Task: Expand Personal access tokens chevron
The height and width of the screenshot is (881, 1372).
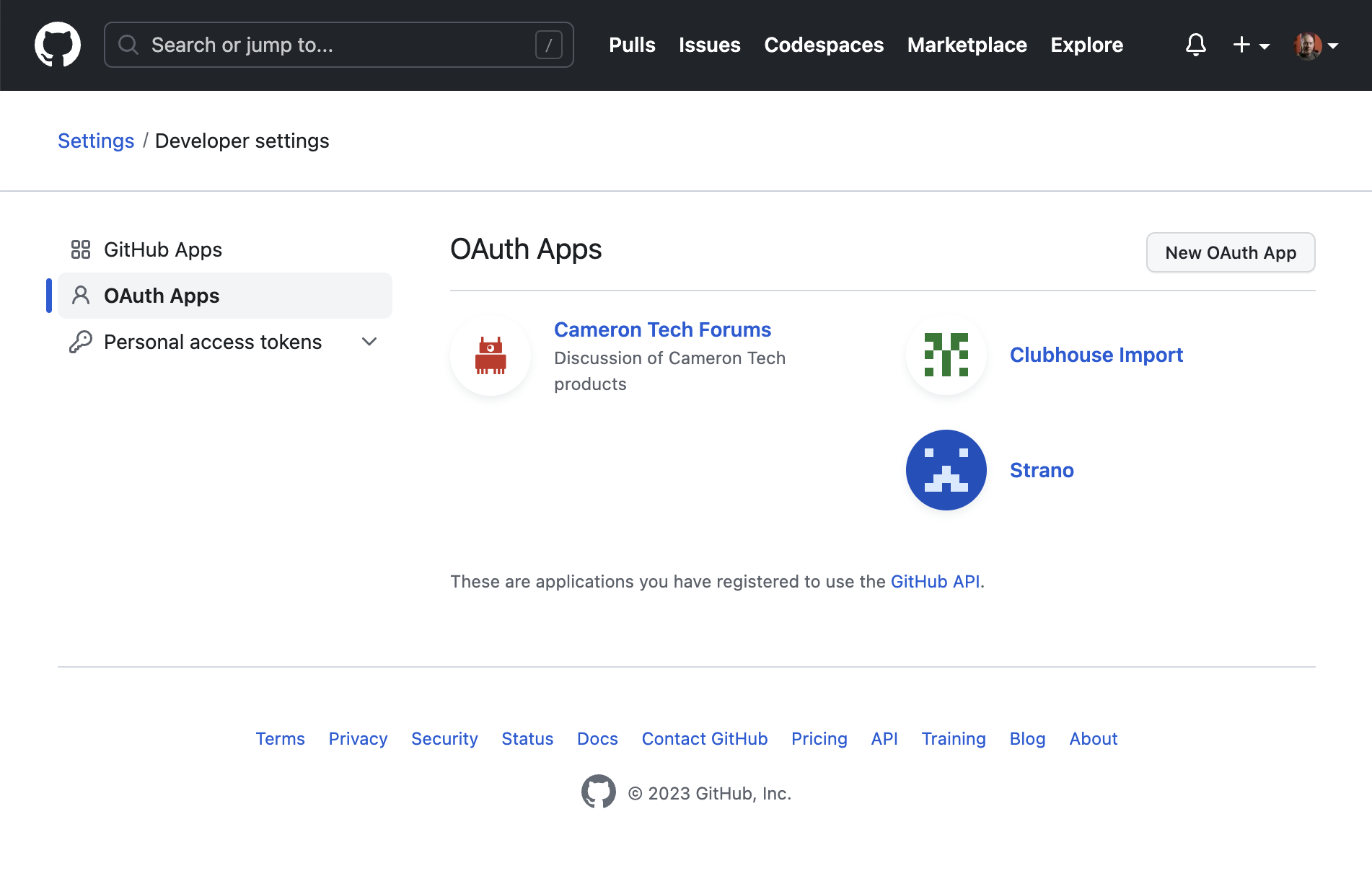Action: (369, 342)
